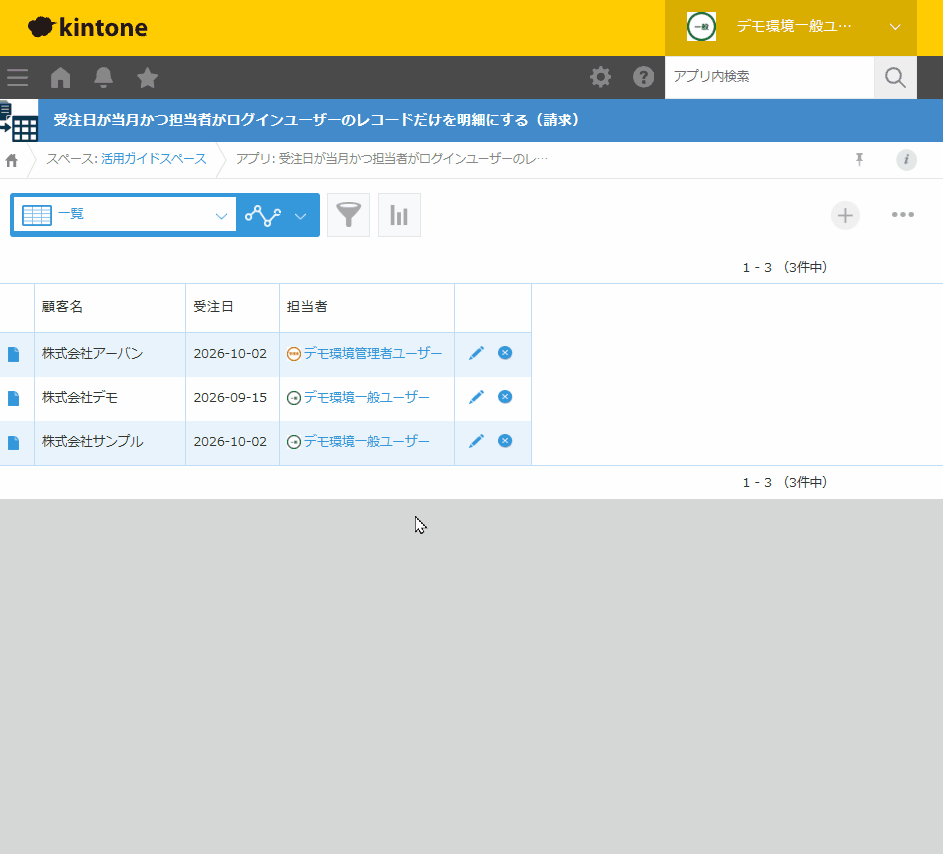The image size is (943, 854).
Task: Open notifications bell
Action: (103, 78)
